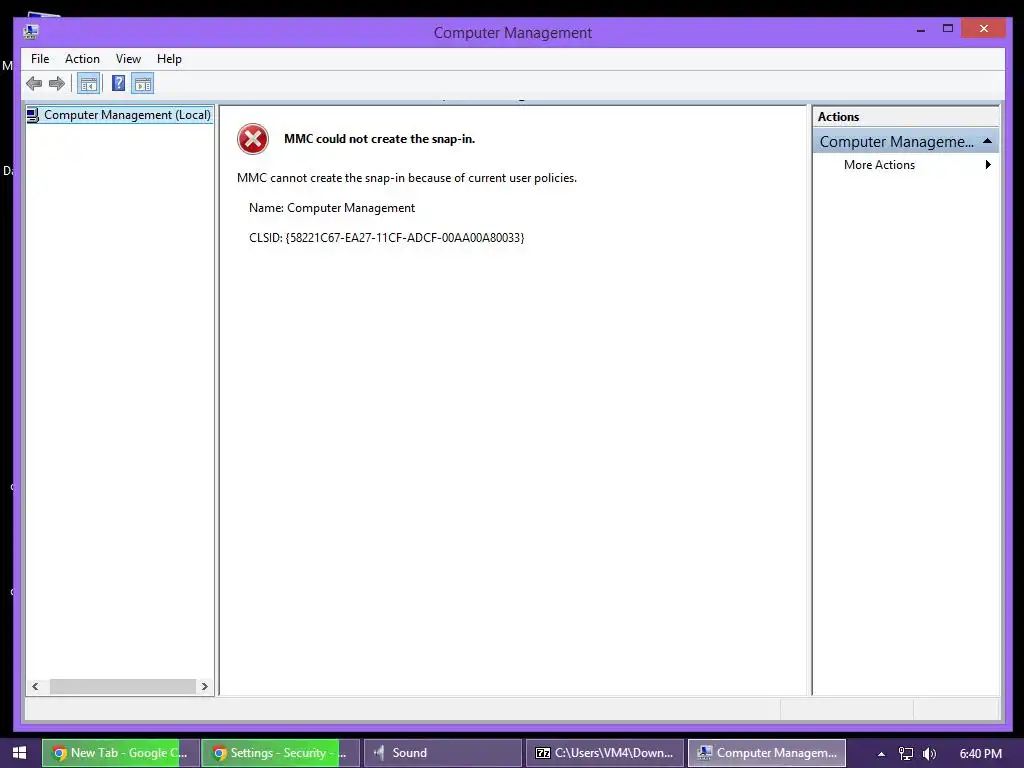Image resolution: width=1024 pixels, height=768 pixels.
Task: Click More Actions in the Actions pane
Action: point(879,165)
